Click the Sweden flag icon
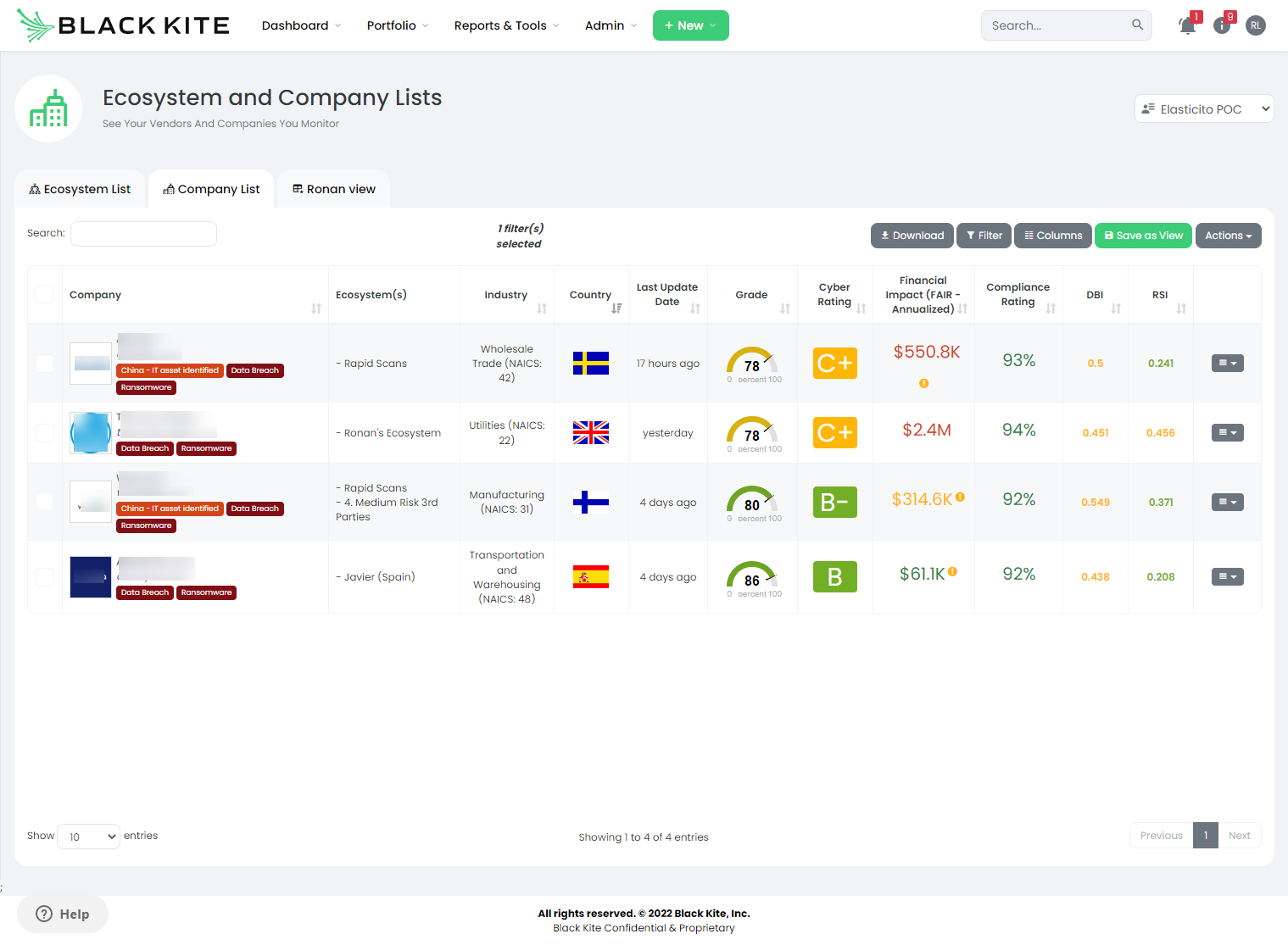This screenshot has width=1288, height=945. point(591,364)
